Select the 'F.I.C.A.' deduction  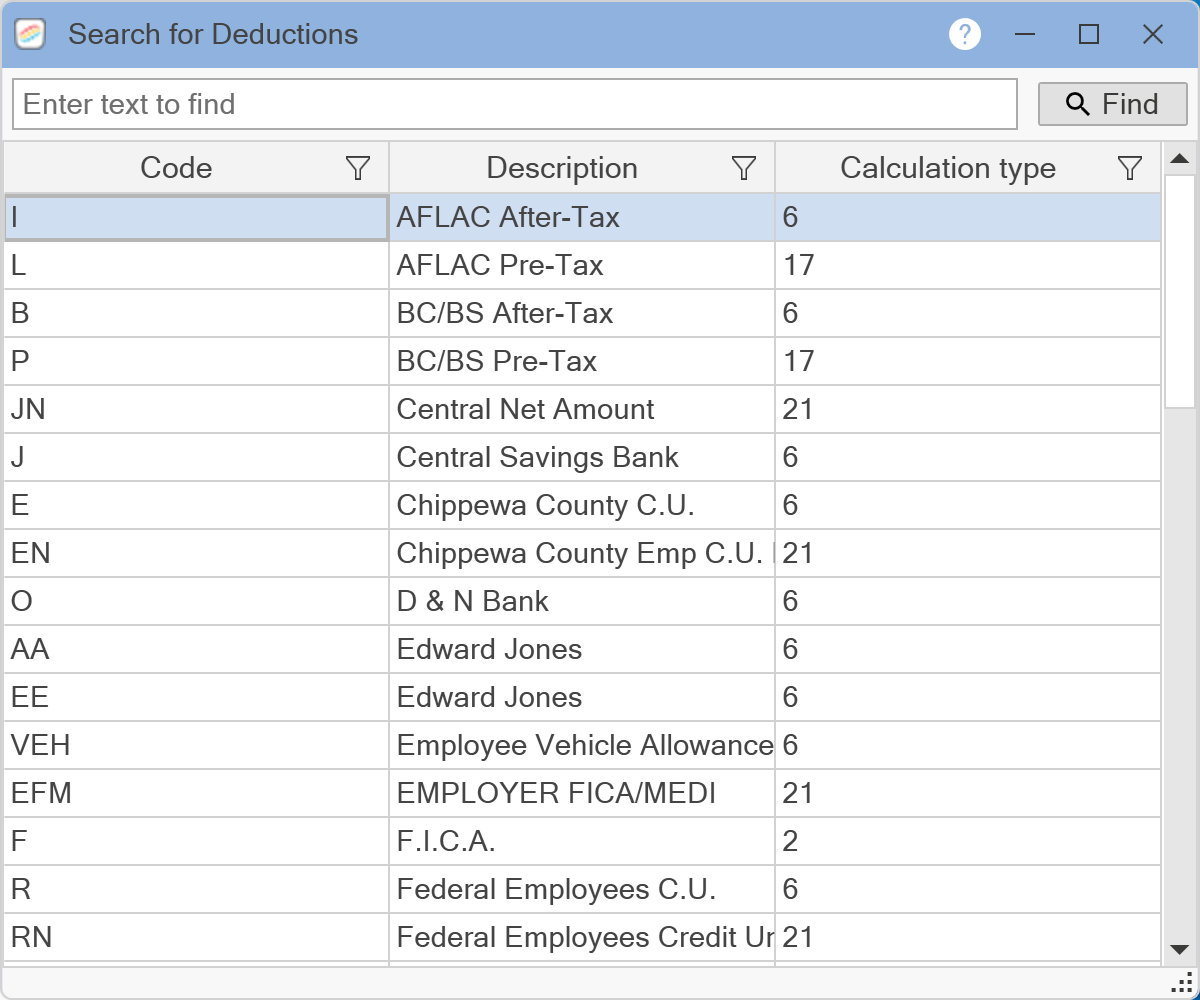582,841
